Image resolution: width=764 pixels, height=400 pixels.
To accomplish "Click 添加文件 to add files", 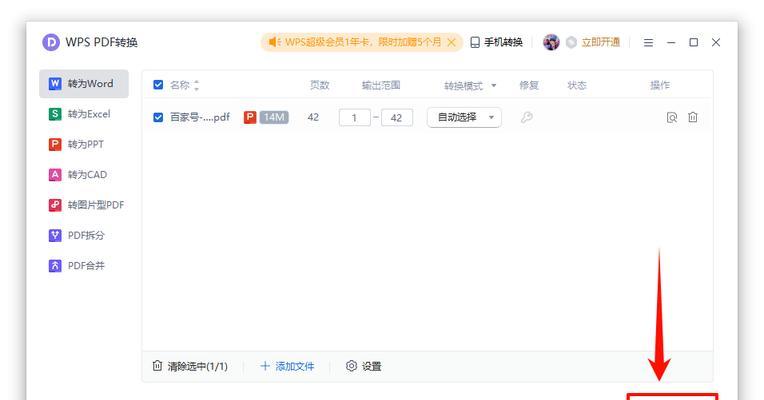I will (x=287, y=366).
